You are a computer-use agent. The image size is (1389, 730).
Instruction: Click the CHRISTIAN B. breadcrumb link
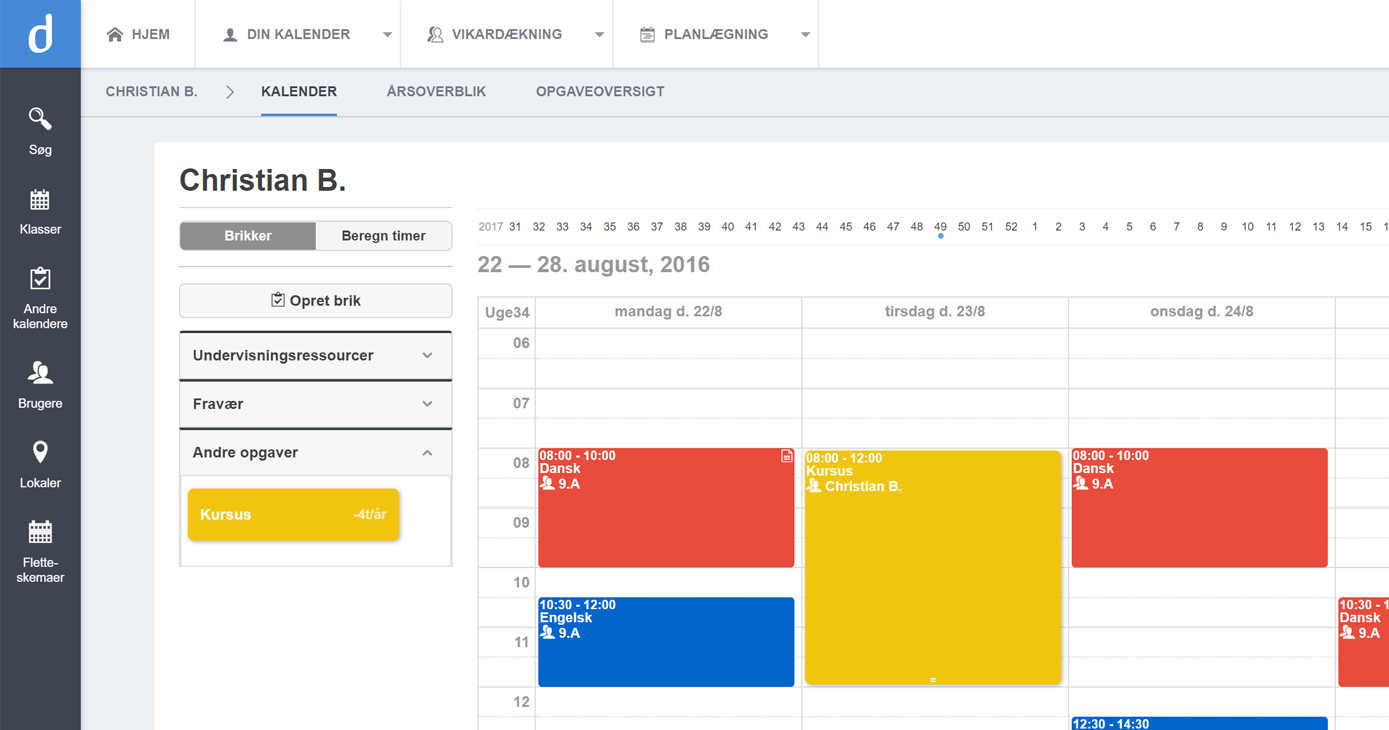152,92
